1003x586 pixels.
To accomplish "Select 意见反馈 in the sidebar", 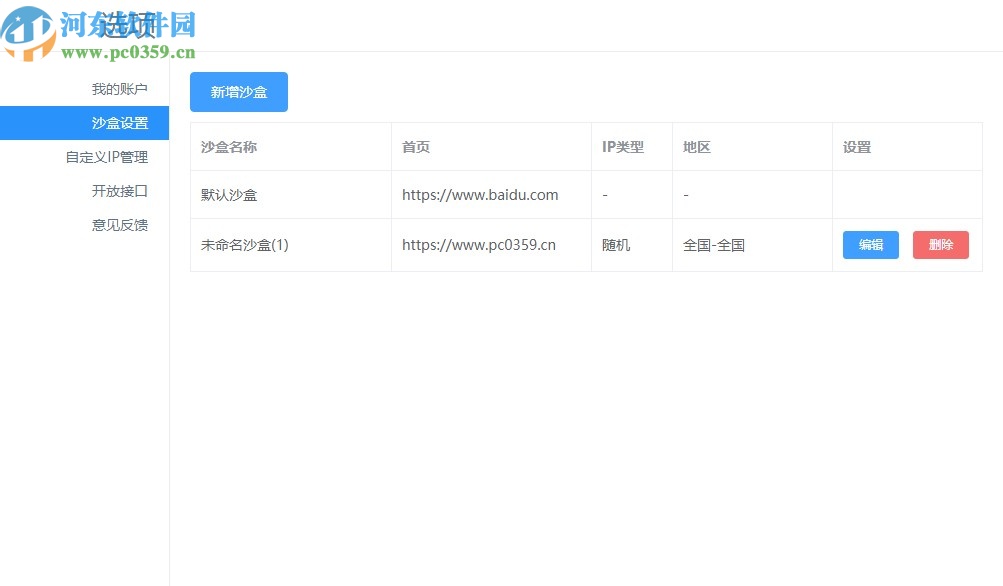I will coord(120,224).
